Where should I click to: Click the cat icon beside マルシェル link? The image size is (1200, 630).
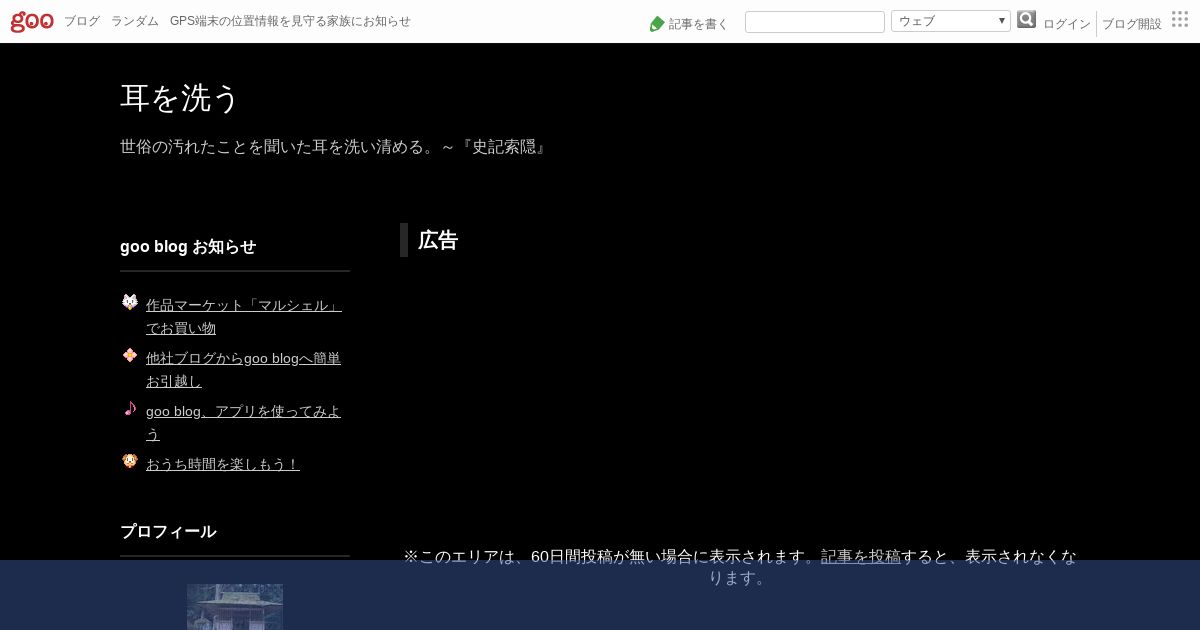click(x=130, y=302)
